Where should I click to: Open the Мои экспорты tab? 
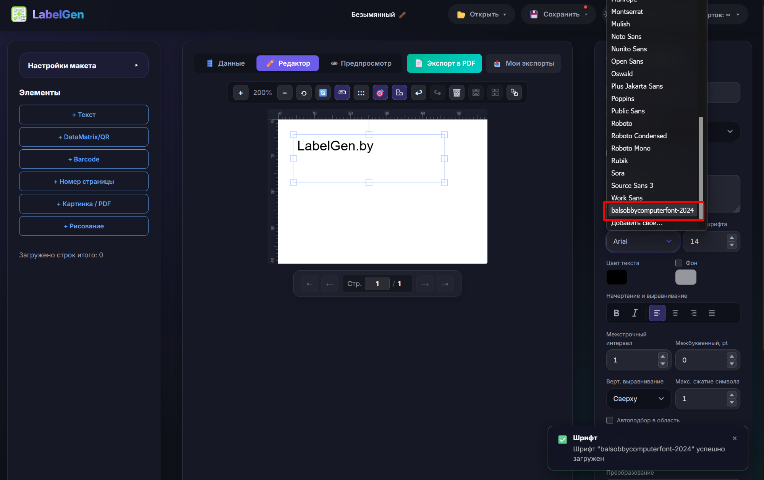tap(524, 63)
